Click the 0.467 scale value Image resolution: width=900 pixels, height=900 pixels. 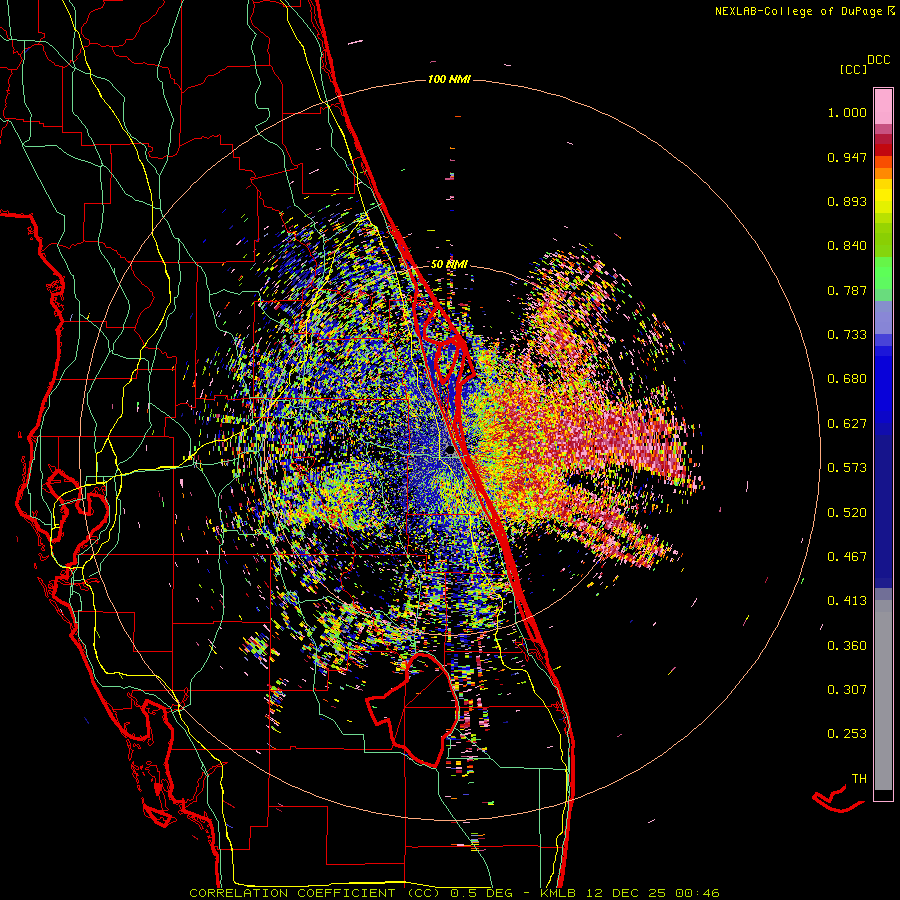coord(847,557)
